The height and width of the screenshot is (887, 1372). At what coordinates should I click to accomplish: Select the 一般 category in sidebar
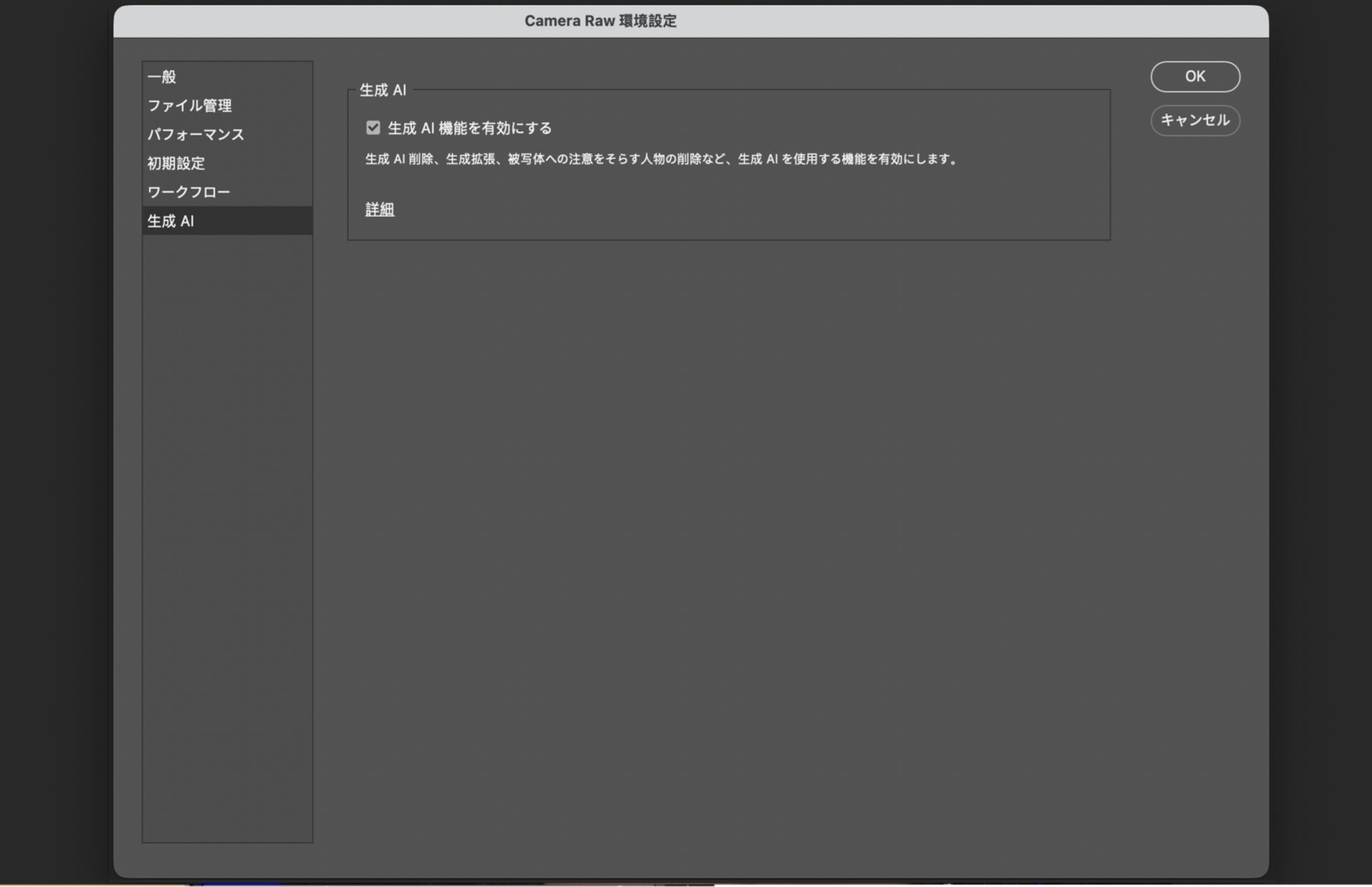[227, 76]
